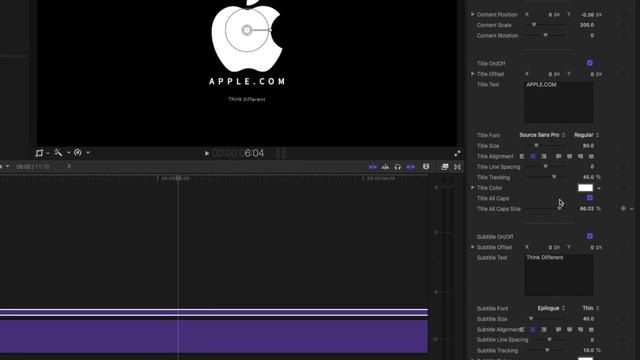The width and height of the screenshot is (640, 360).
Task: Click the Title All Caps Size value
Action: tap(587, 209)
